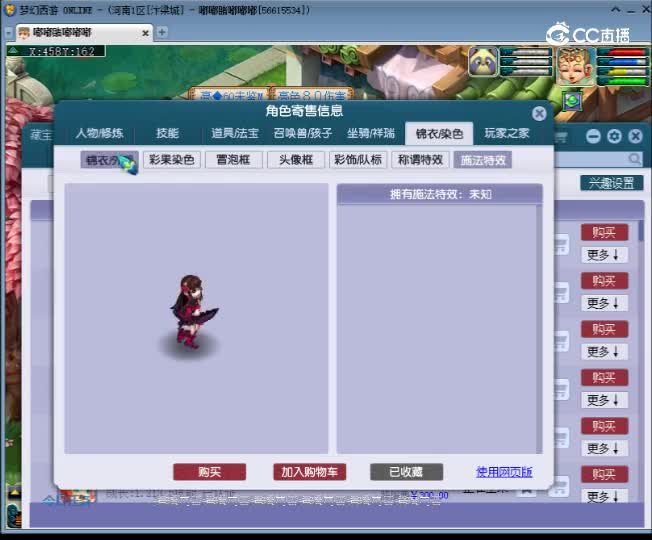This screenshot has width=652, height=540.
Task: Minimize the background trading panel
Action: click(x=593, y=136)
